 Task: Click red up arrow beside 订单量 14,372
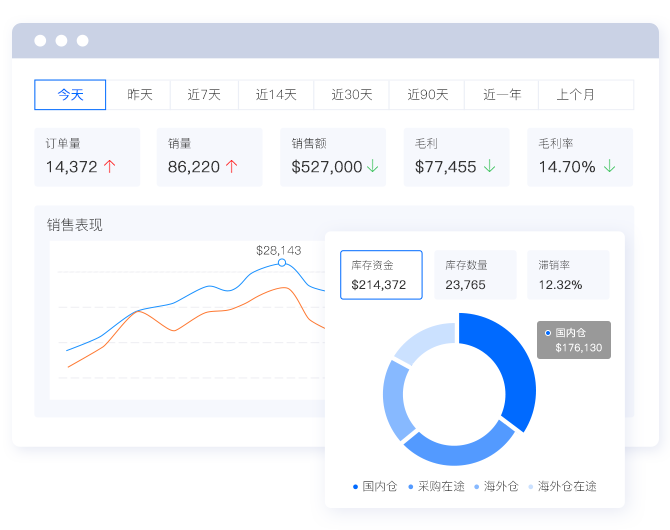[110, 167]
